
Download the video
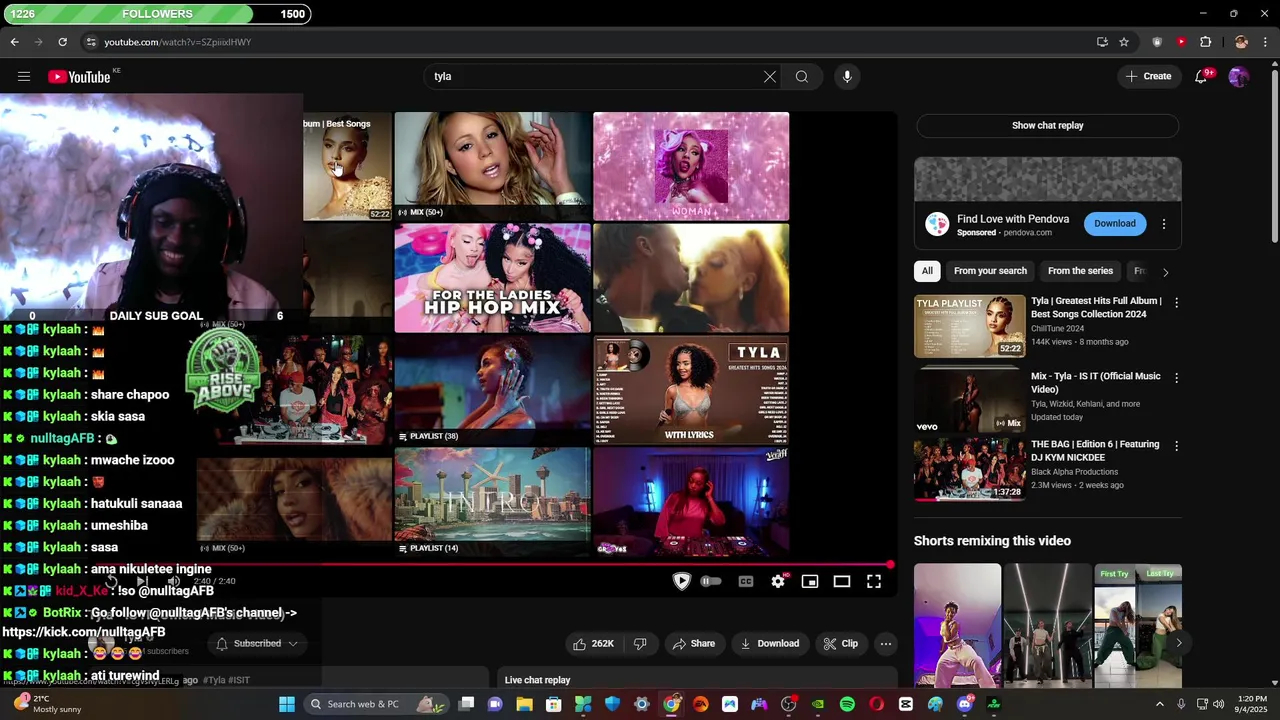tap(769, 643)
